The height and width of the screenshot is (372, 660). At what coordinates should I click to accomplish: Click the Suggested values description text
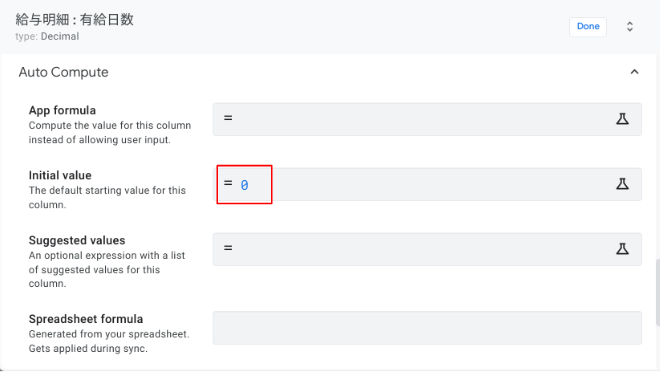(x=107, y=269)
